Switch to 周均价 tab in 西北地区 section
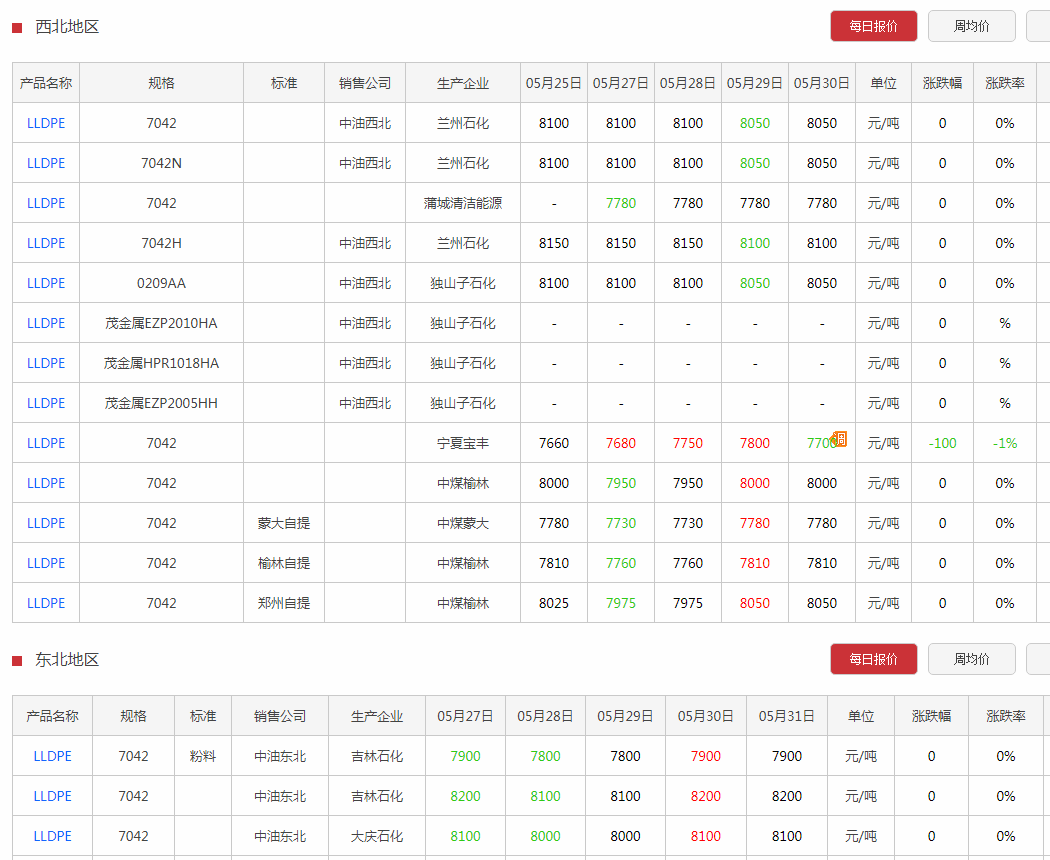1050x860 pixels. click(971, 26)
